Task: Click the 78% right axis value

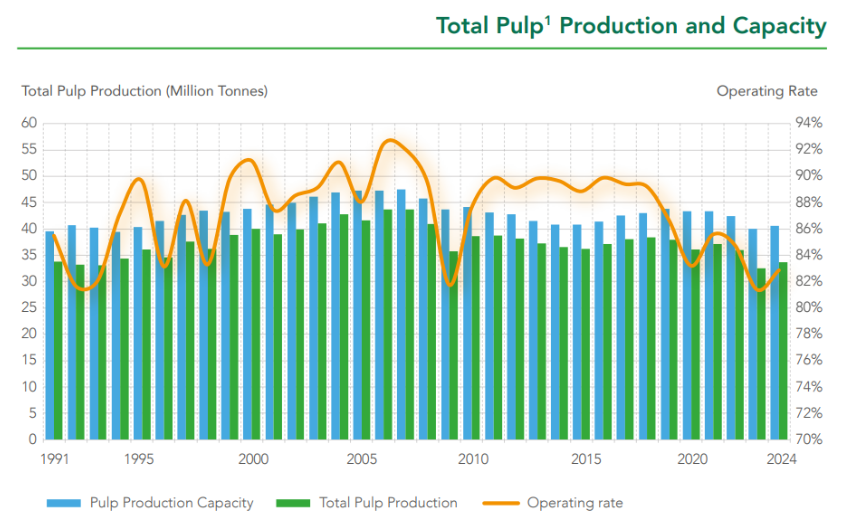Action: tap(809, 333)
